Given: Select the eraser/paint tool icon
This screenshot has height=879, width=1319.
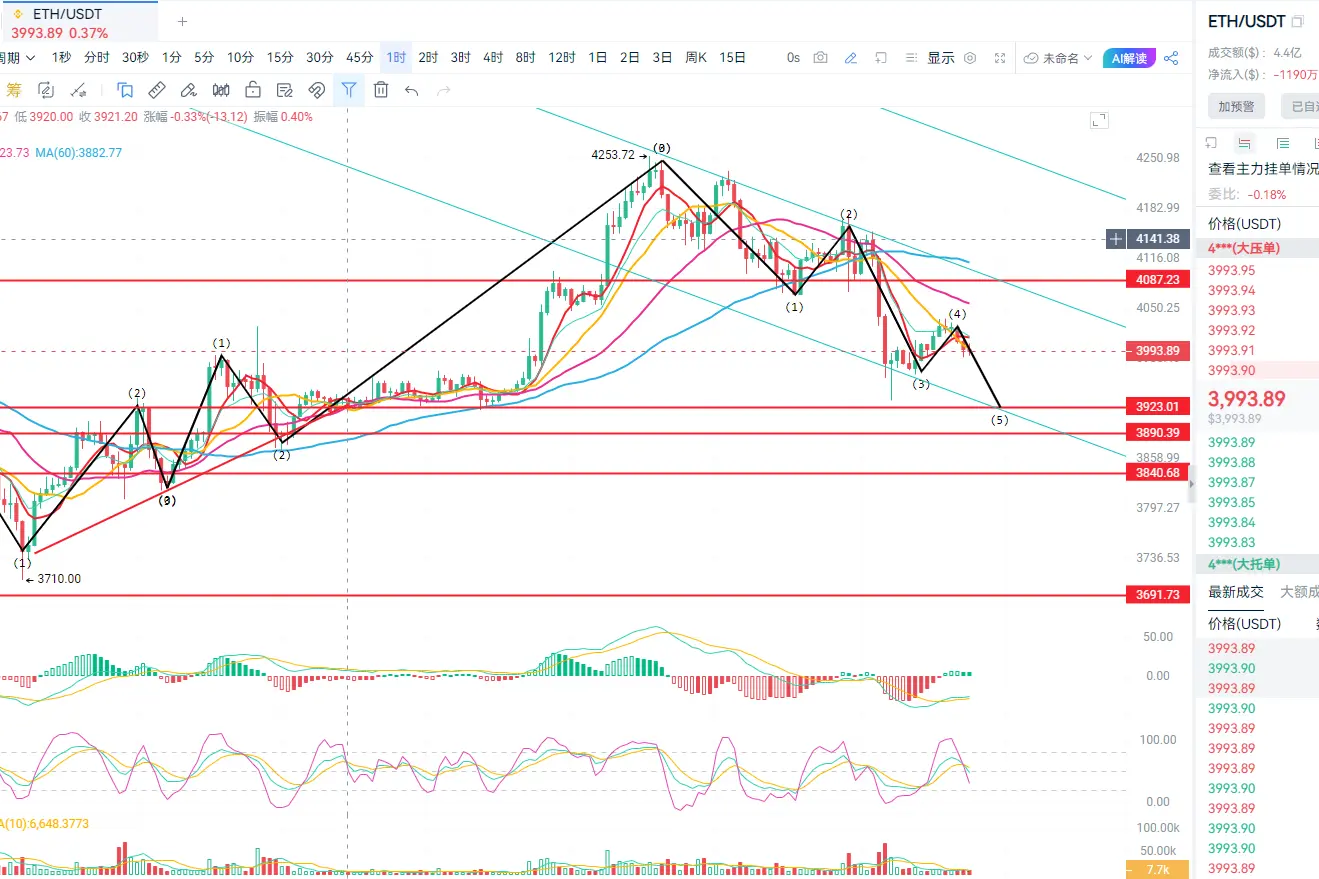Looking at the screenshot, I should 189,90.
